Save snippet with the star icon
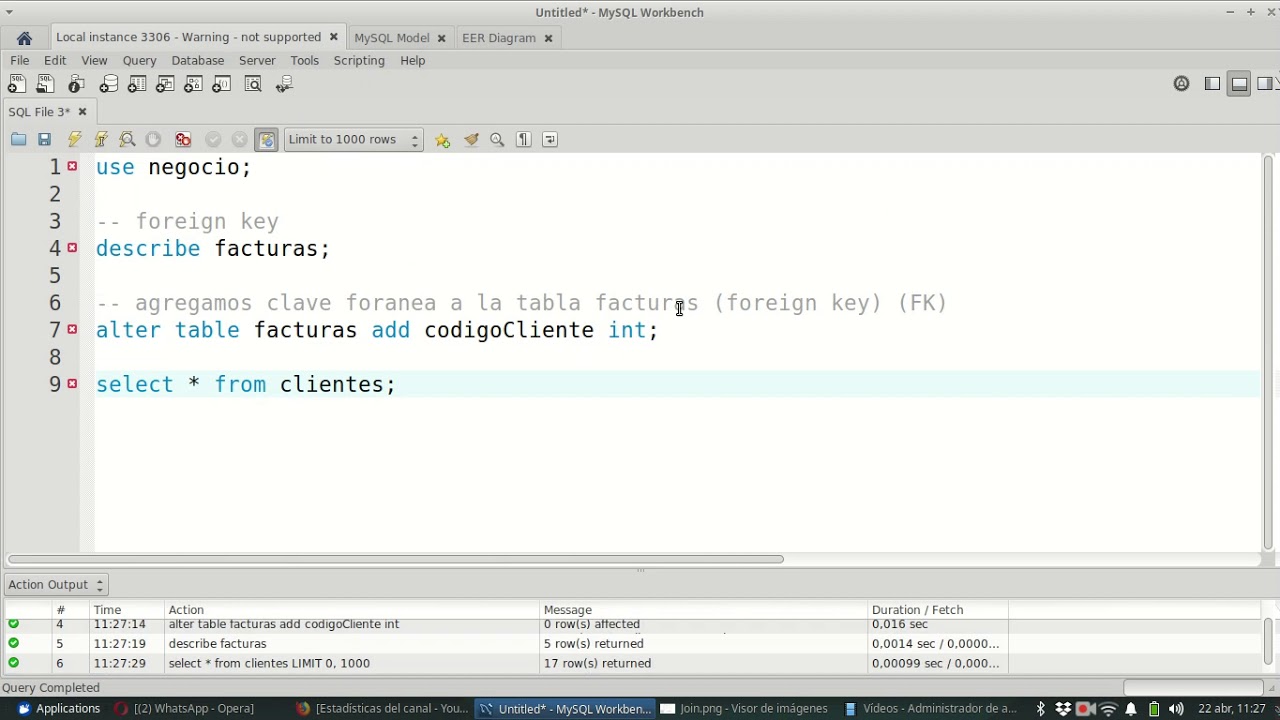 click(x=442, y=140)
